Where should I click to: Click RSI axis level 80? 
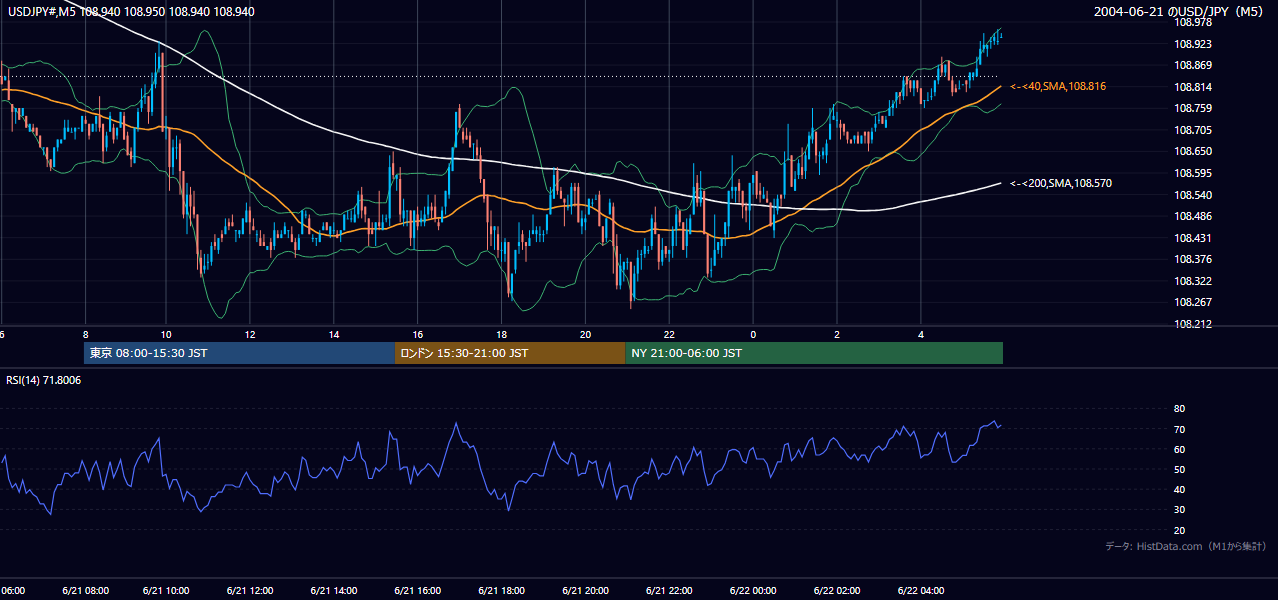coord(1179,409)
